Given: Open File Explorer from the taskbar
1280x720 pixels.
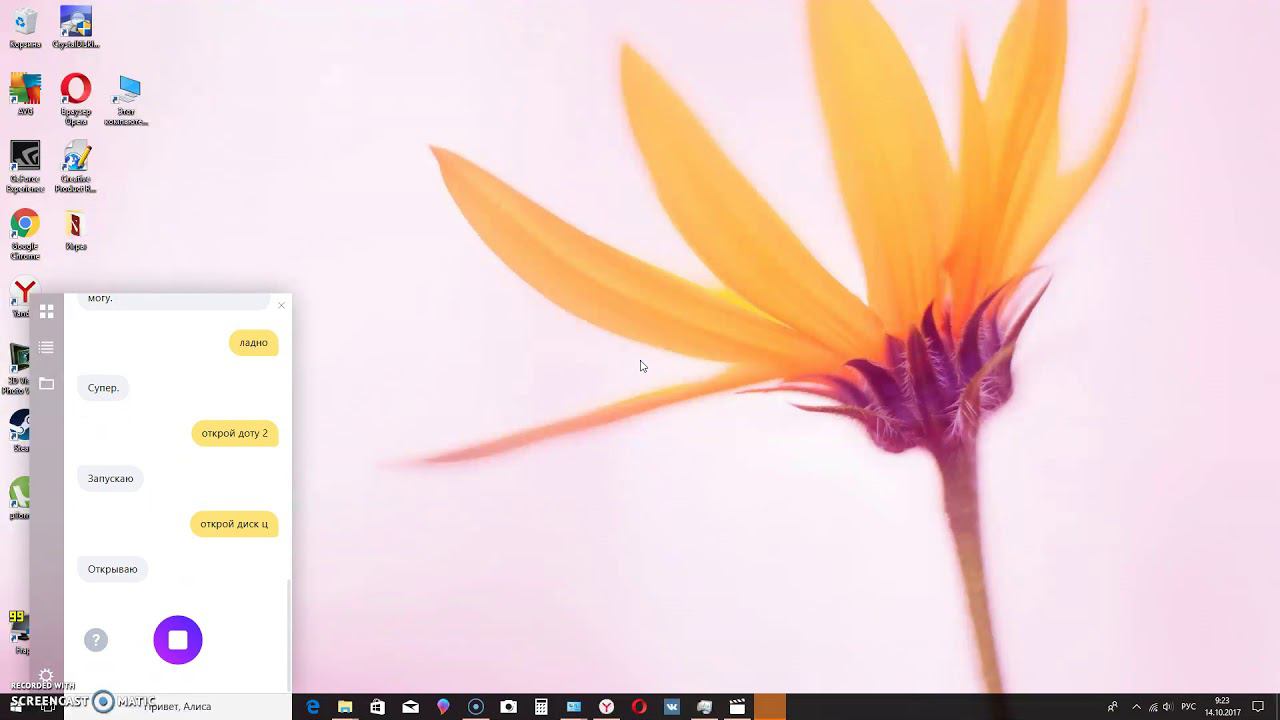Looking at the screenshot, I should (x=345, y=707).
